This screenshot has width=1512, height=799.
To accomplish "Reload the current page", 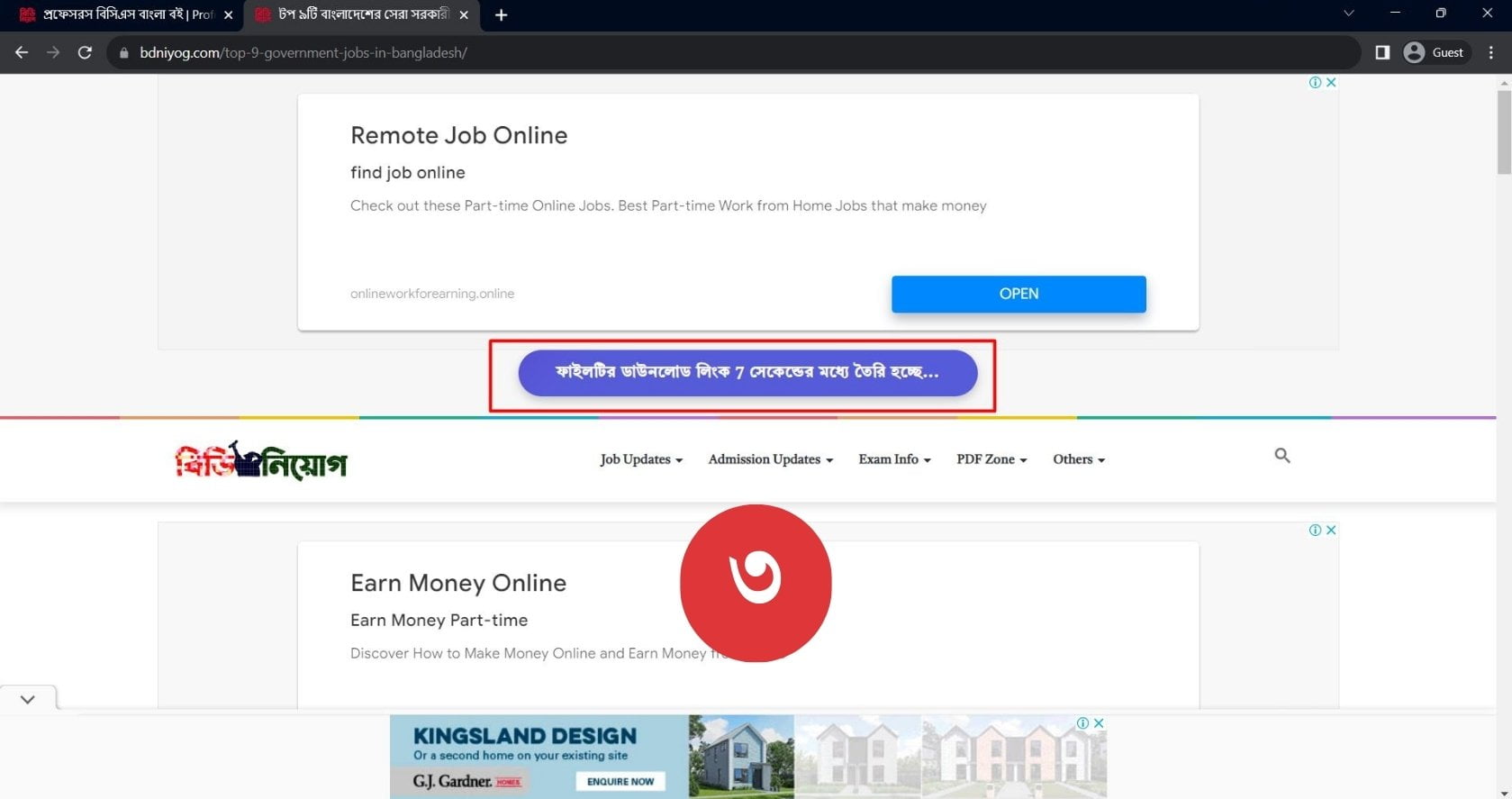I will point(85,52).
